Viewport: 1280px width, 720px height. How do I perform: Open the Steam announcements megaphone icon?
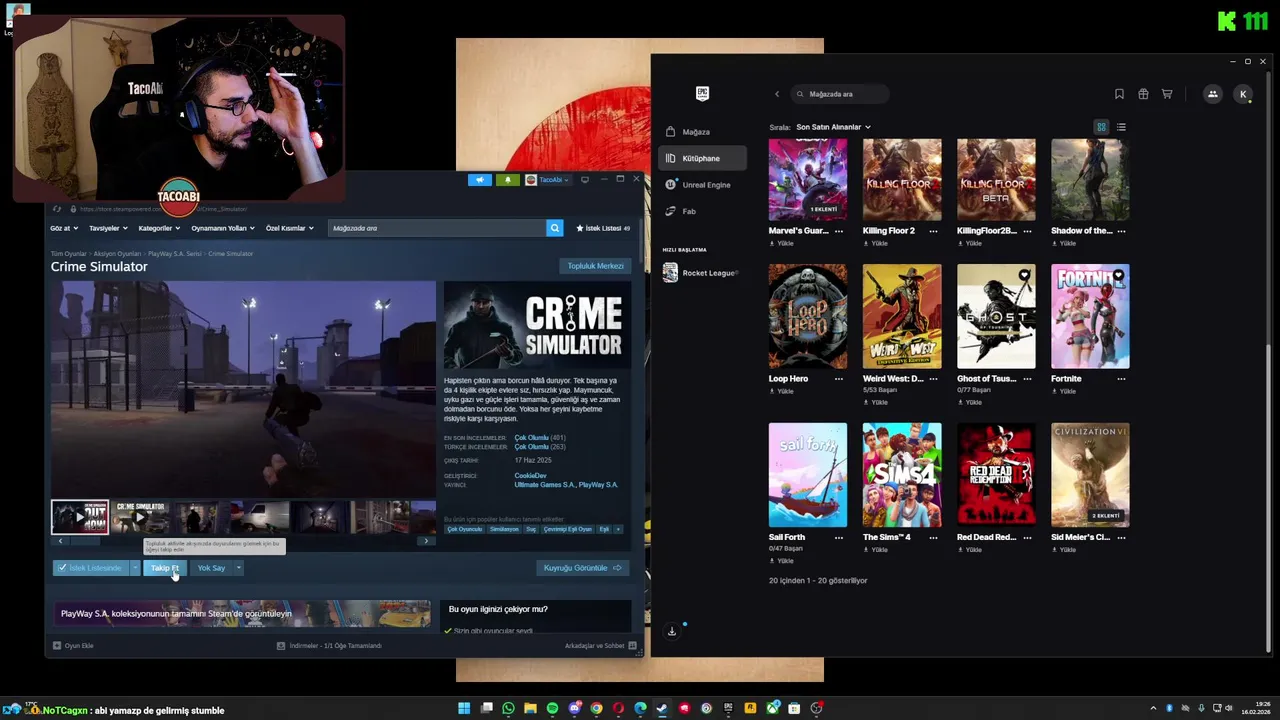pyautogui.click(x=480, y=180)
